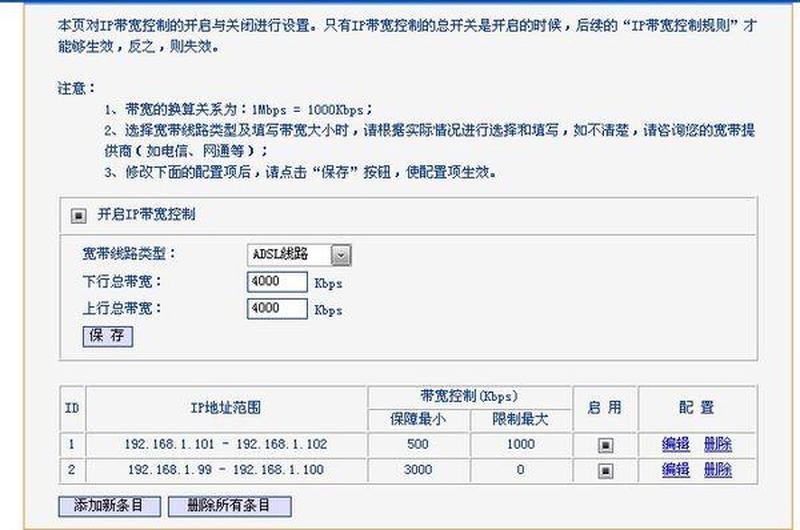Click the 限制最大 column header
The height and width of the screenshot is (530, 800).
click(520, 419)
